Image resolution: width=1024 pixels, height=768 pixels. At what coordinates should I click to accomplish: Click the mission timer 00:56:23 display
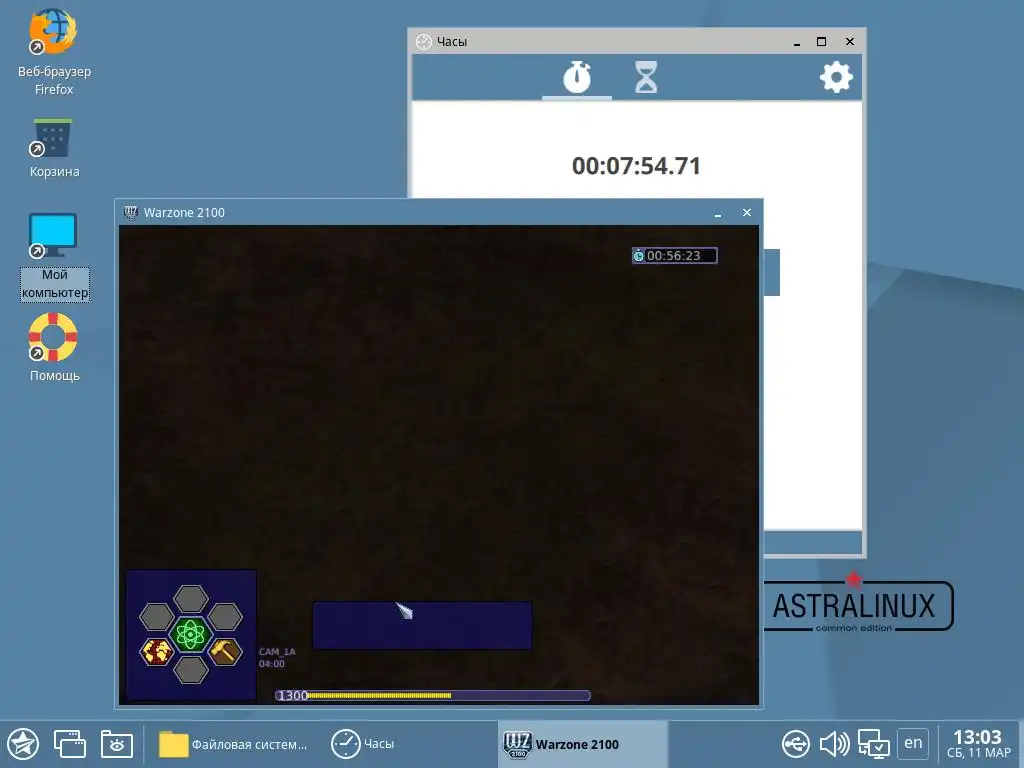click(x=675, y=255)
